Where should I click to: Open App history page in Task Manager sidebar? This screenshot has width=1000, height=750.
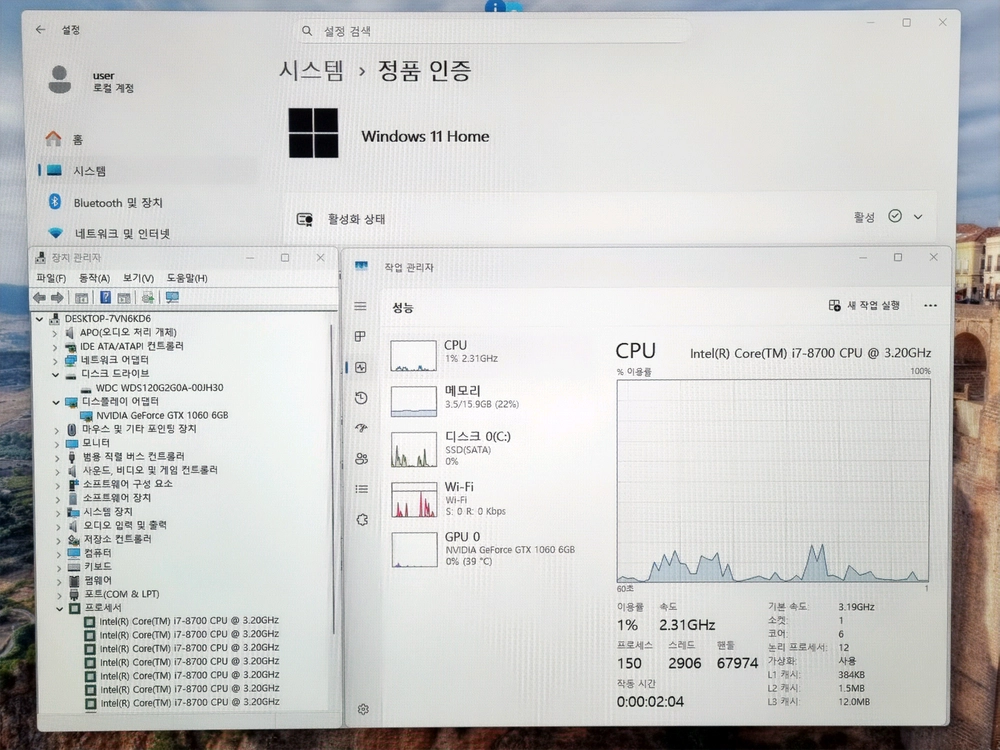361,398
